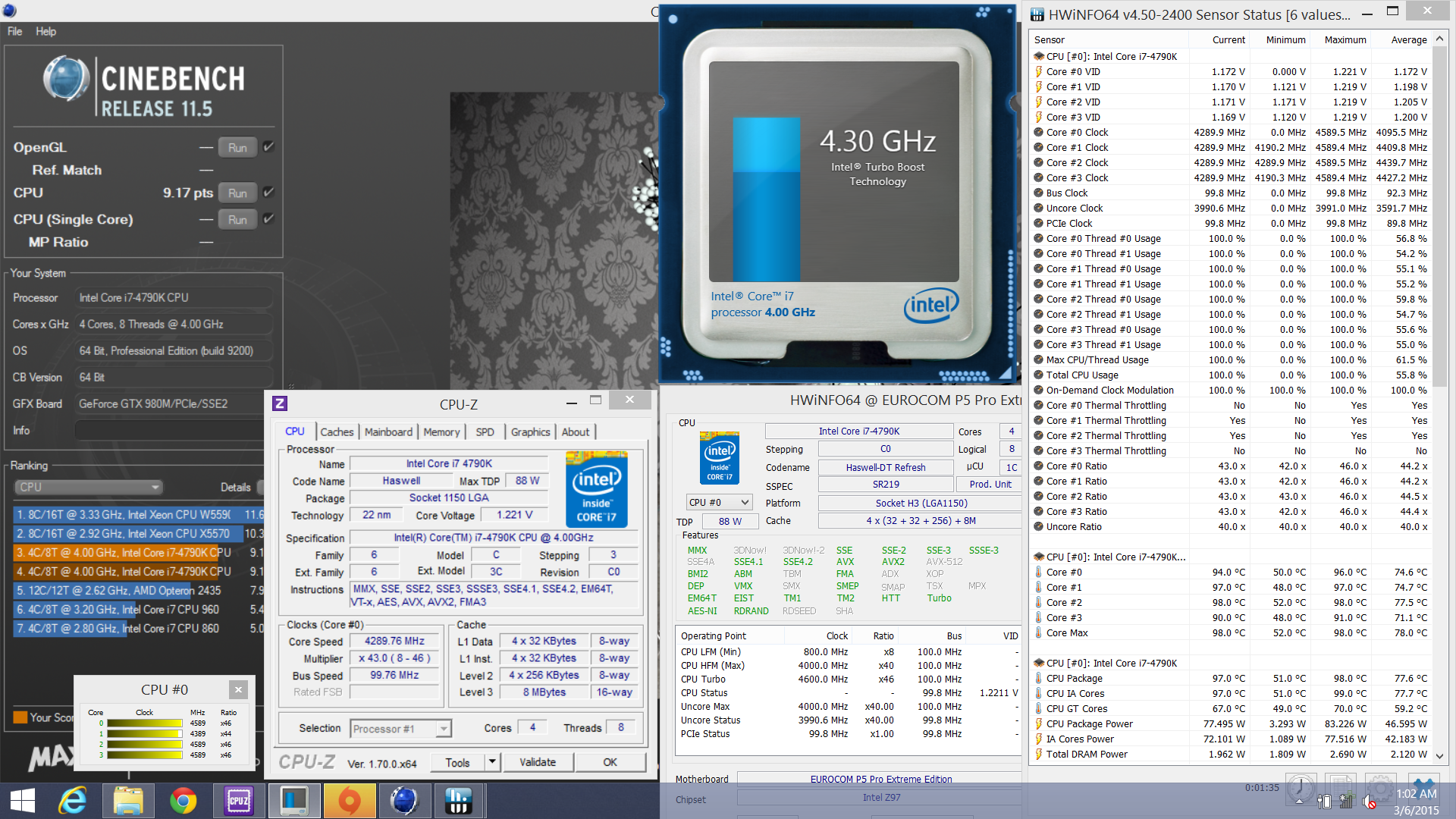Click the Intel logo in Turbo Boost monitor
Screen dimensions: 1456x819
(x=931, y=305)
